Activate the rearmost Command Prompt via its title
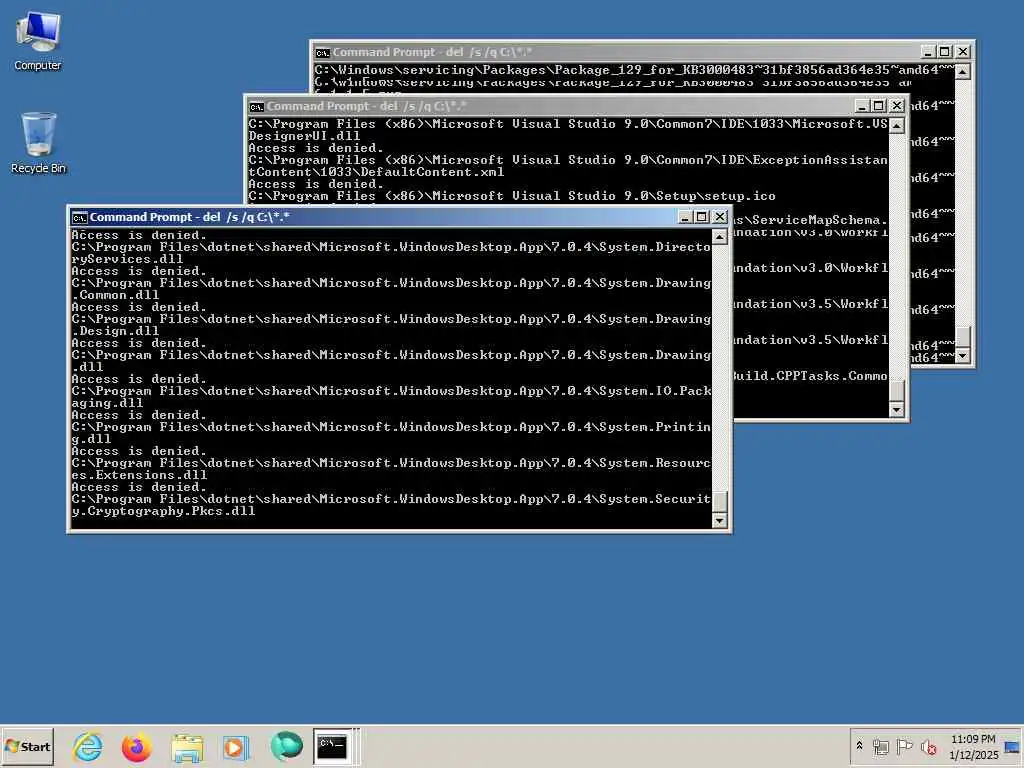The image size is (1024, 768). point(432,52)
